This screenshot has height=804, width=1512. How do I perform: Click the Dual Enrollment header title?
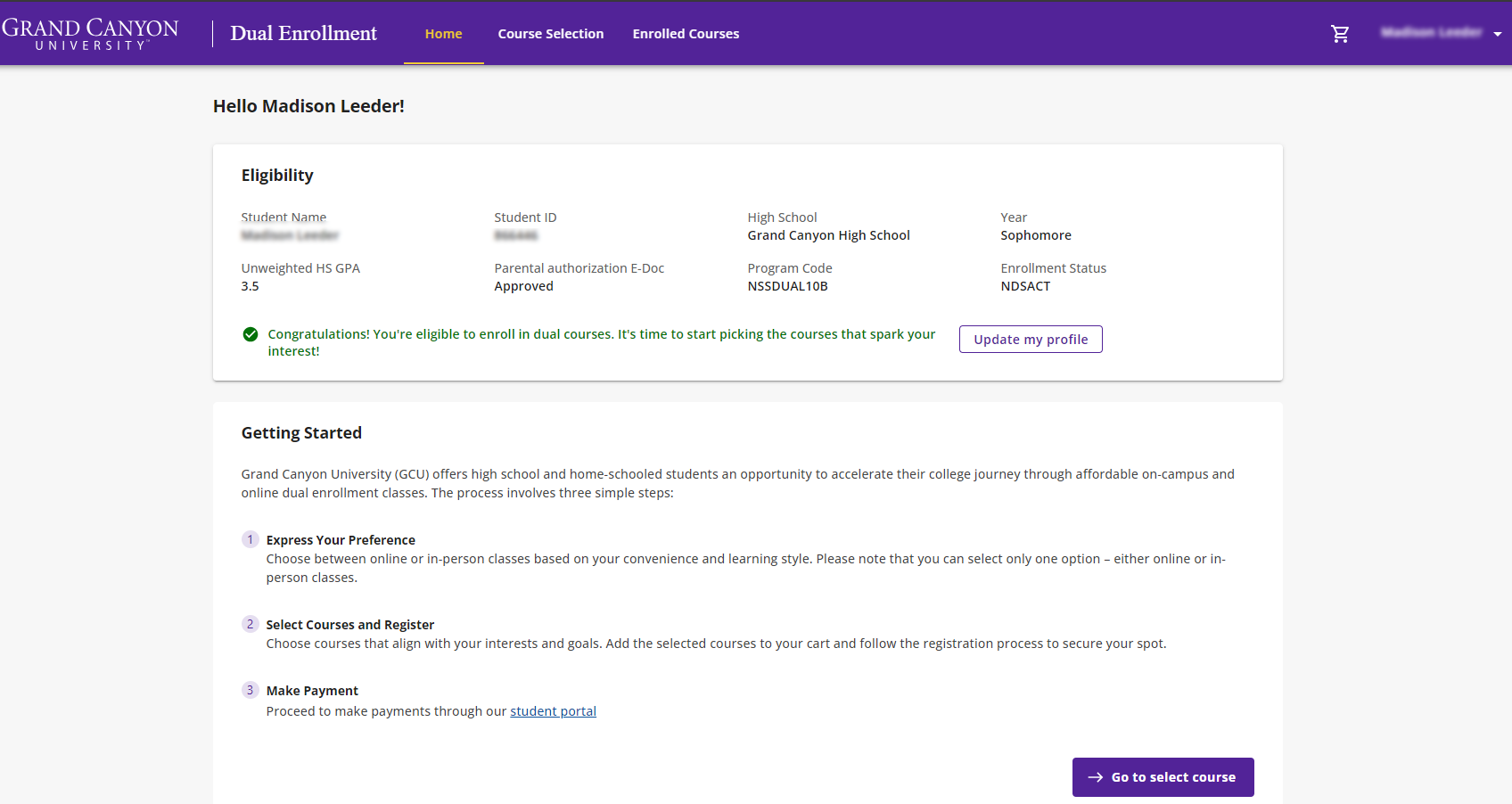click(303, 34)
